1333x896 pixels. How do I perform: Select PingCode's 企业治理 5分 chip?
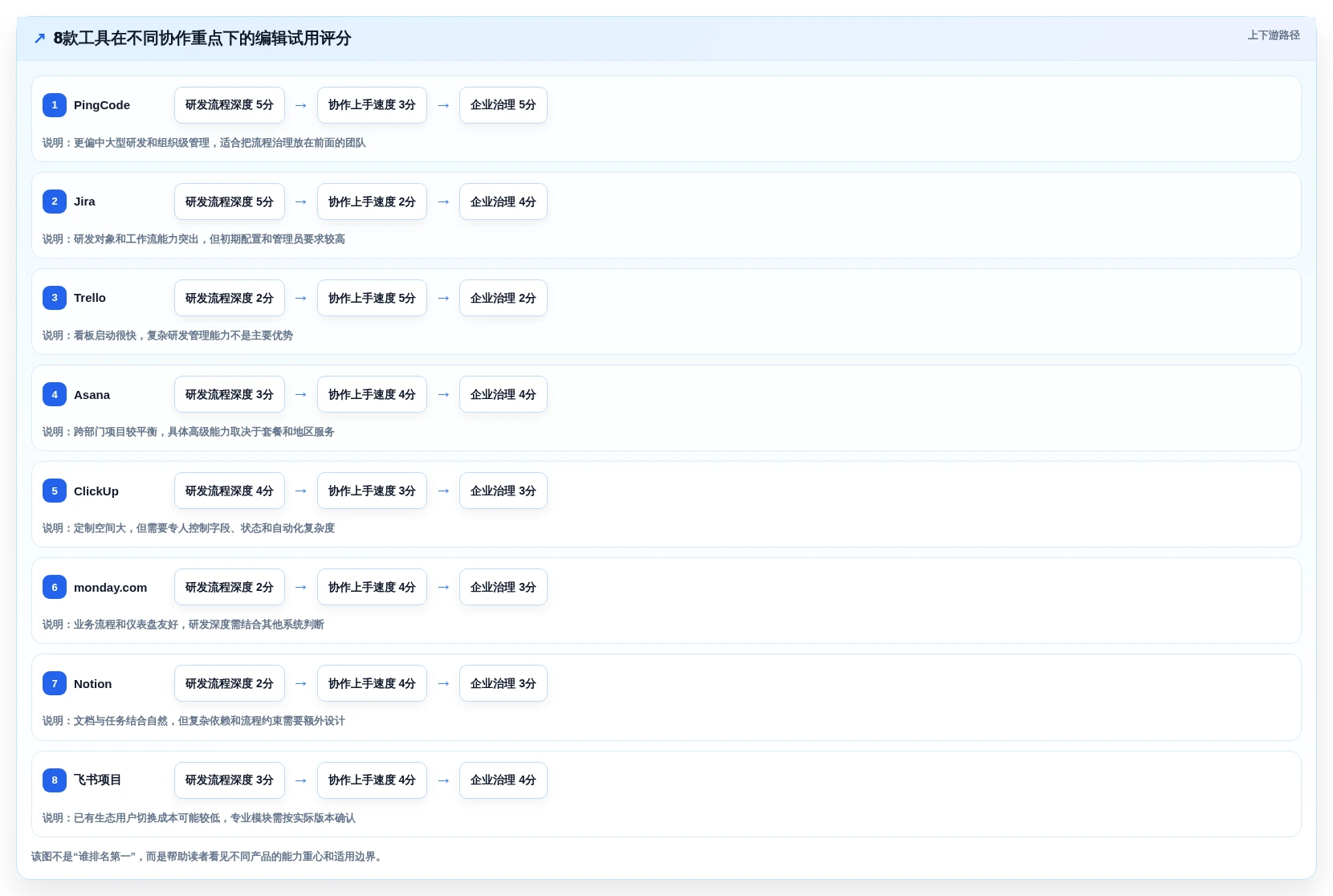click(503, 105)
